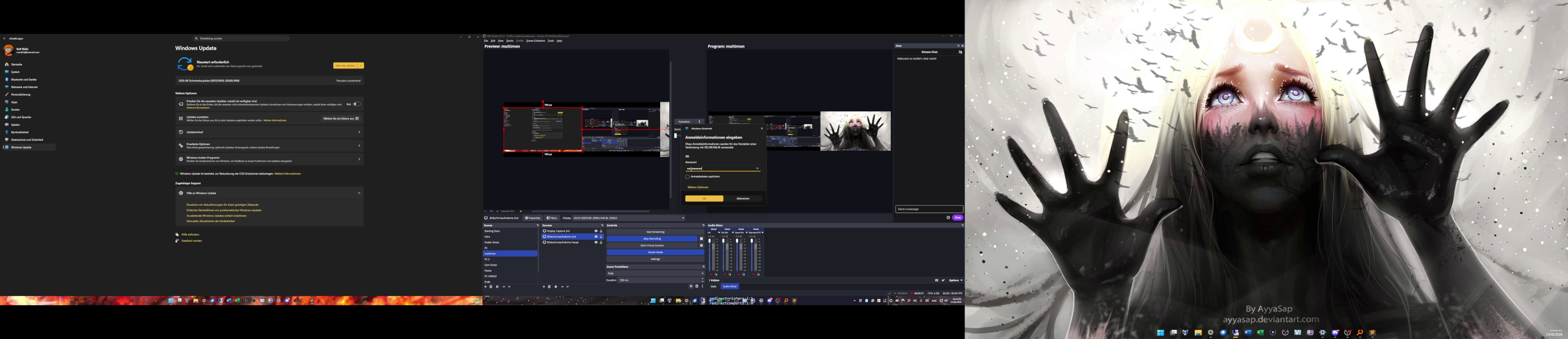Add a new scene with the plus icon
This screenshot has width=1568, height=339.
pos(486,287)
